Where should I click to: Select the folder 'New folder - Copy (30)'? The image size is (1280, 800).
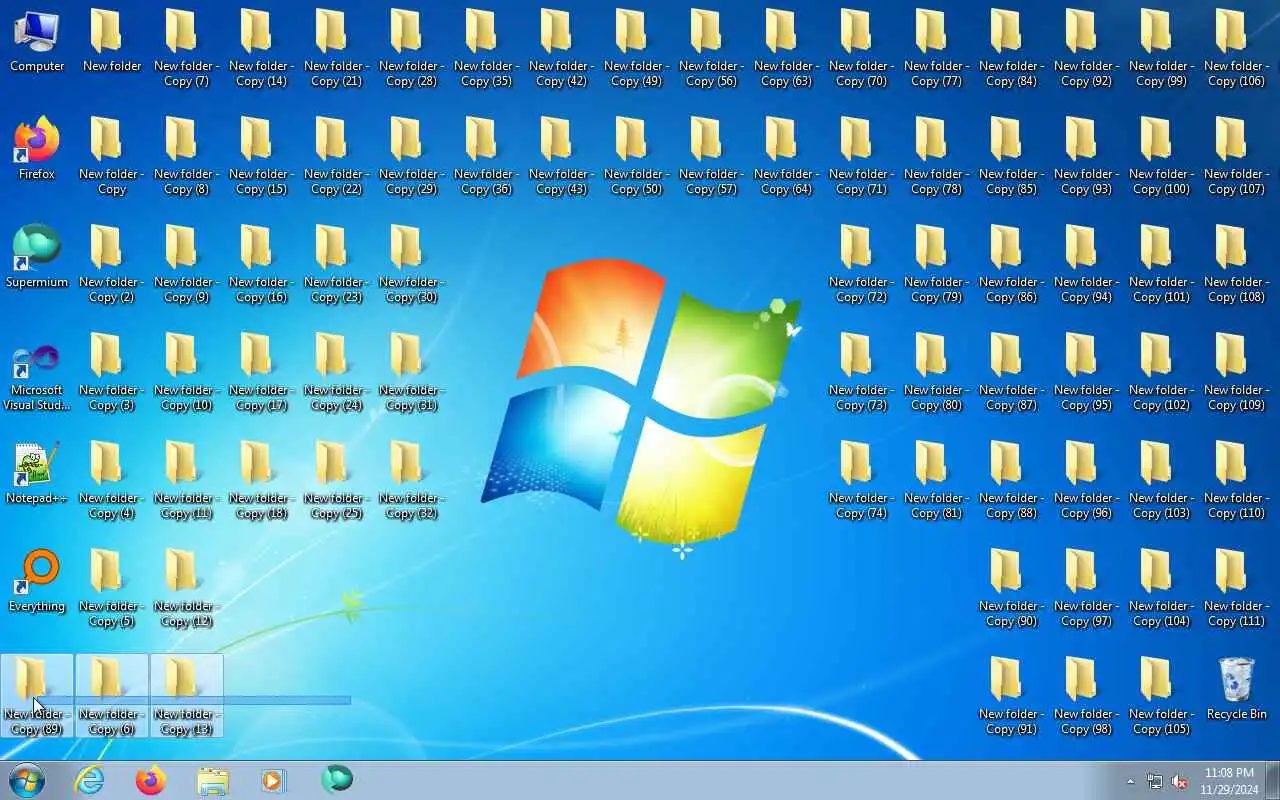412,264
